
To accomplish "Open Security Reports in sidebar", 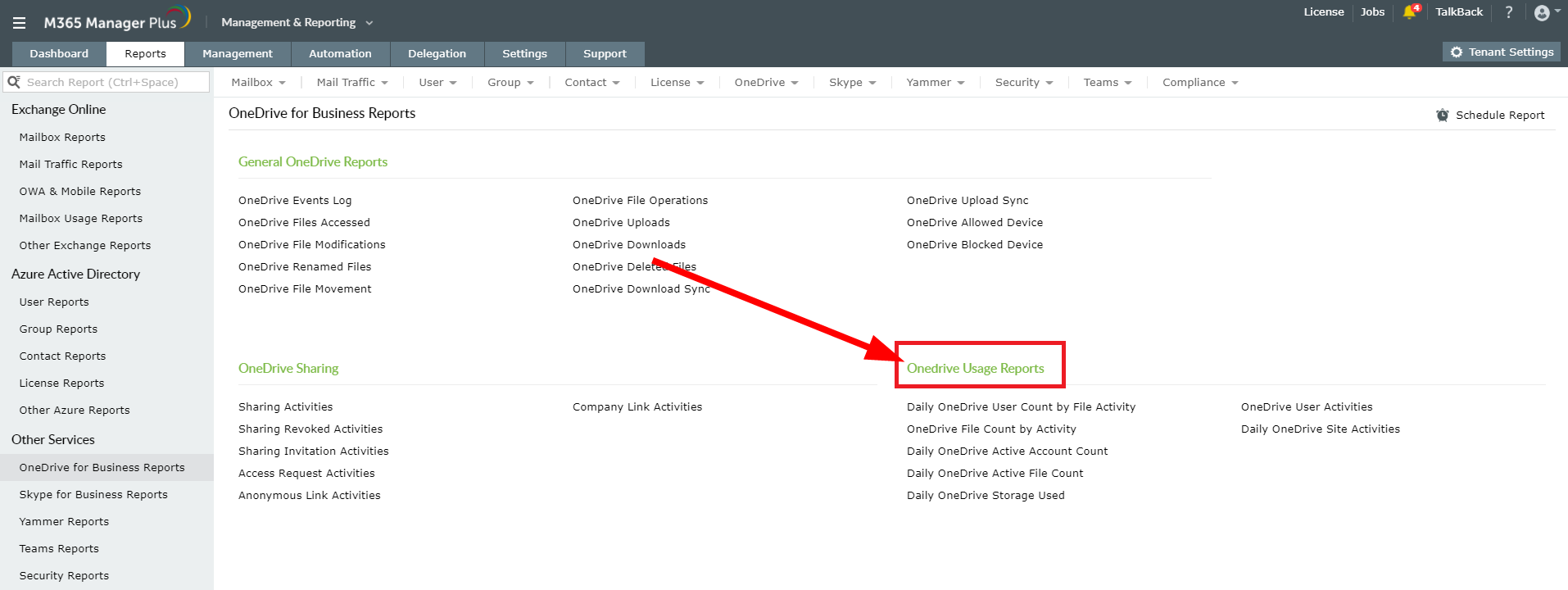I will 64,576.
